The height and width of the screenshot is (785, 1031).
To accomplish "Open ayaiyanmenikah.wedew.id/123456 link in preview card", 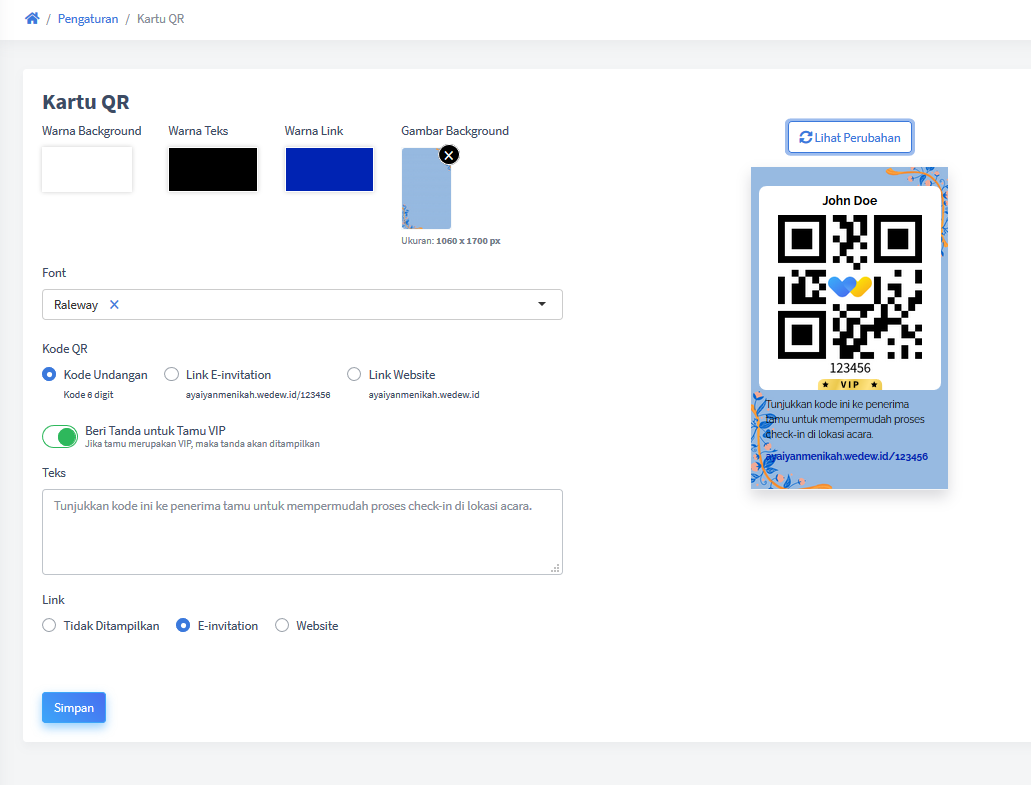I will (846, 456).
